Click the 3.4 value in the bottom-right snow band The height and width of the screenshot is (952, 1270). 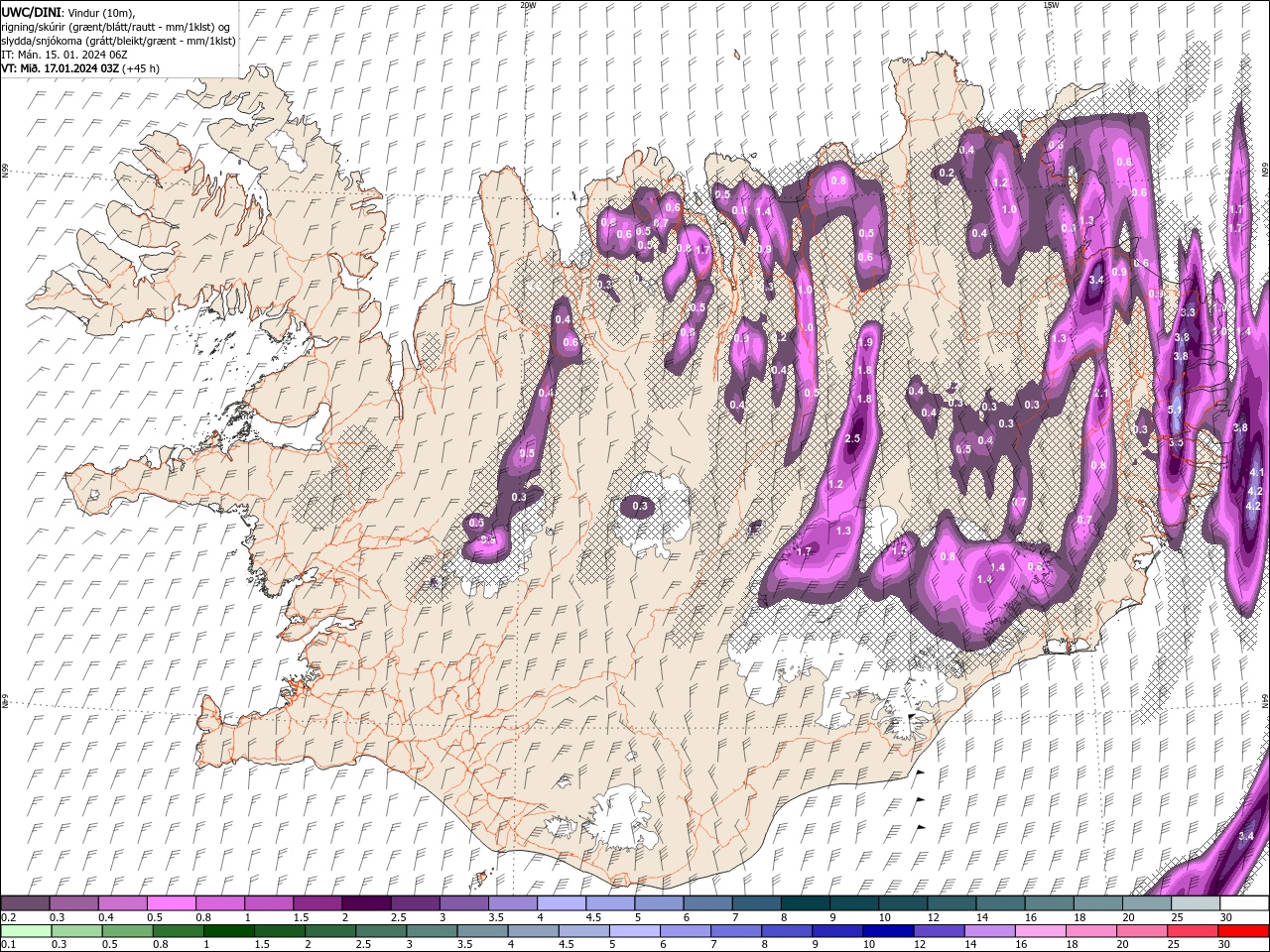pyautogui.click(x=1247, y=837)
